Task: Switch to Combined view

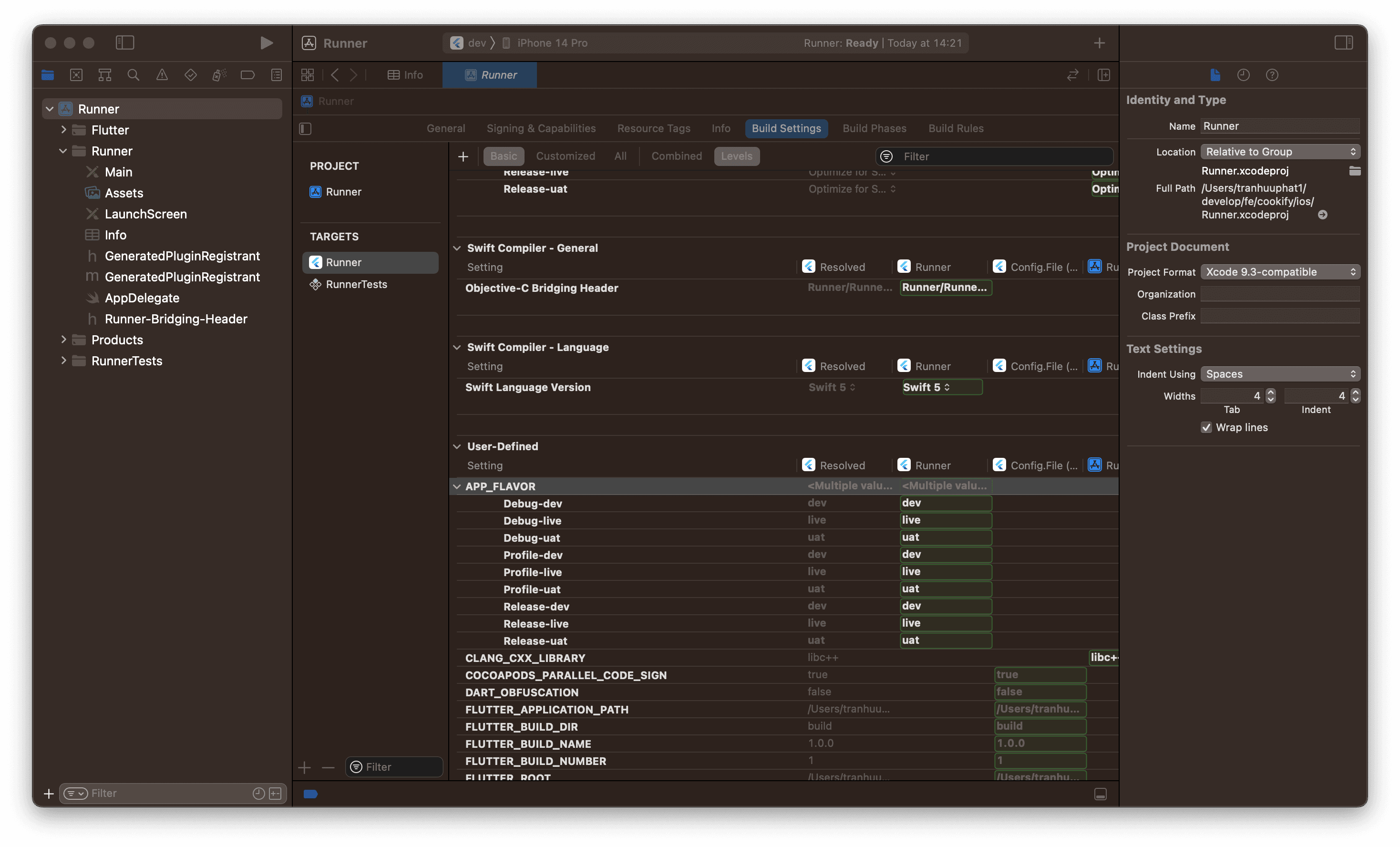Action: 677,156
